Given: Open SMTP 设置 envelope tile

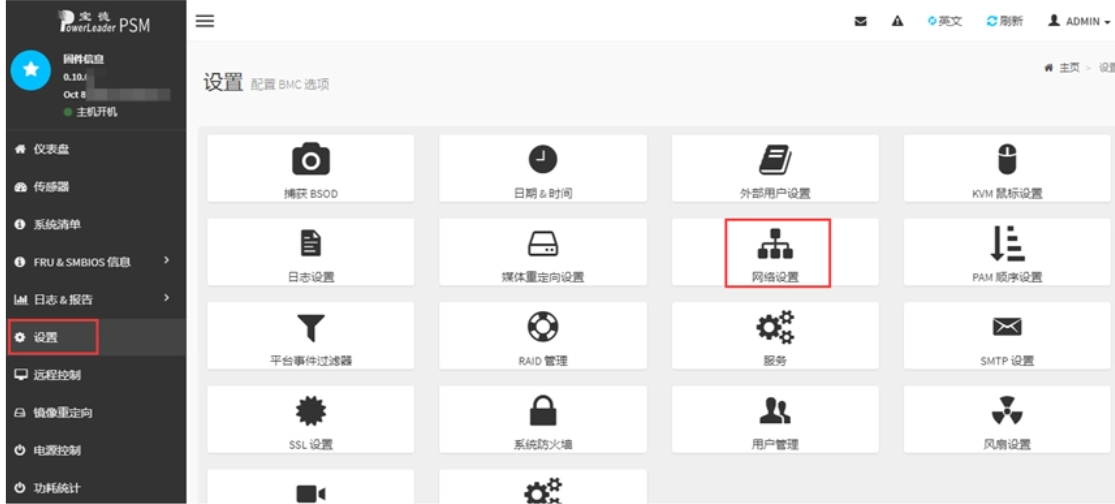Looking at the screenshot, I should tap(1007, 336).
